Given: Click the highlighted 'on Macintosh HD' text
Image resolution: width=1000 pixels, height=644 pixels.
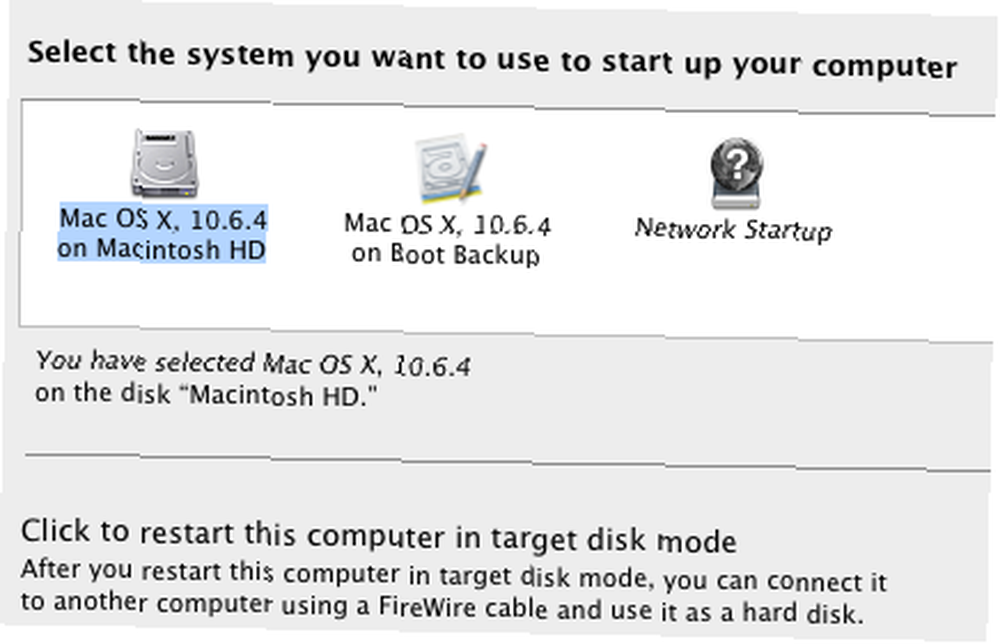Looking at the screenshot, I should [161, 249].
